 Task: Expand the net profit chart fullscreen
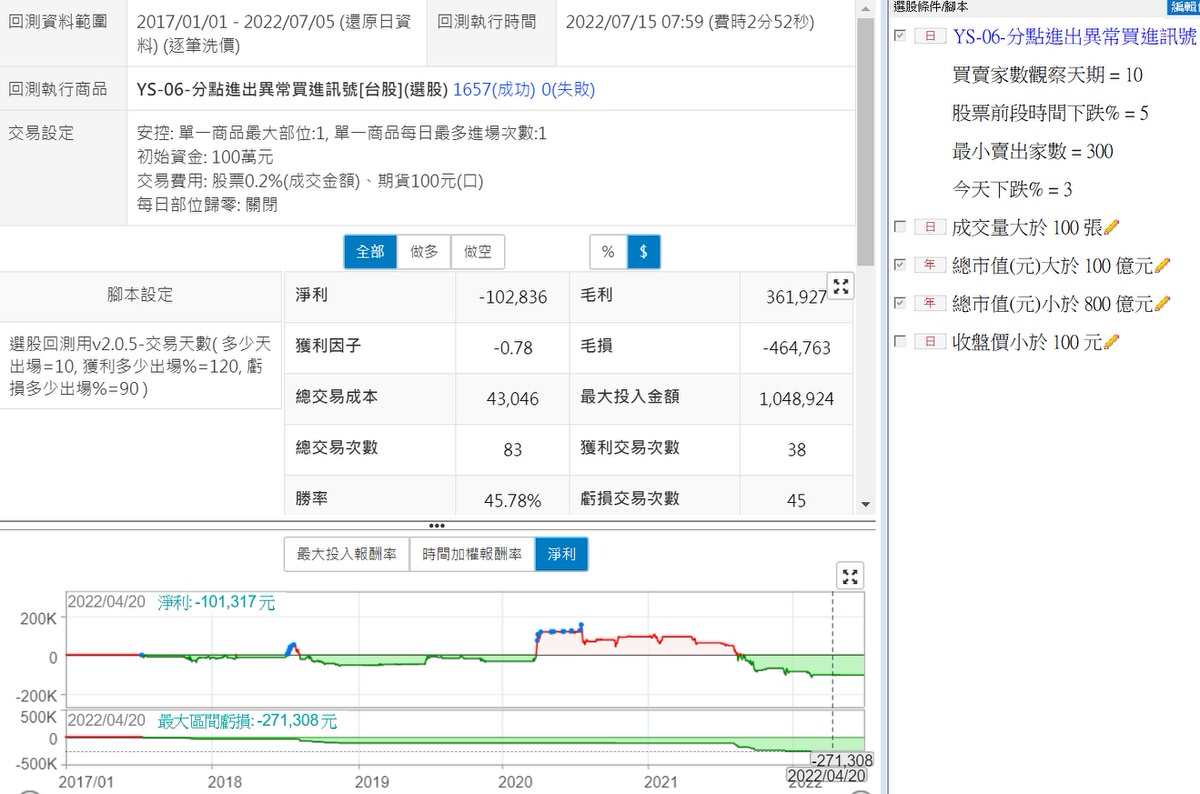click(849, 576)
